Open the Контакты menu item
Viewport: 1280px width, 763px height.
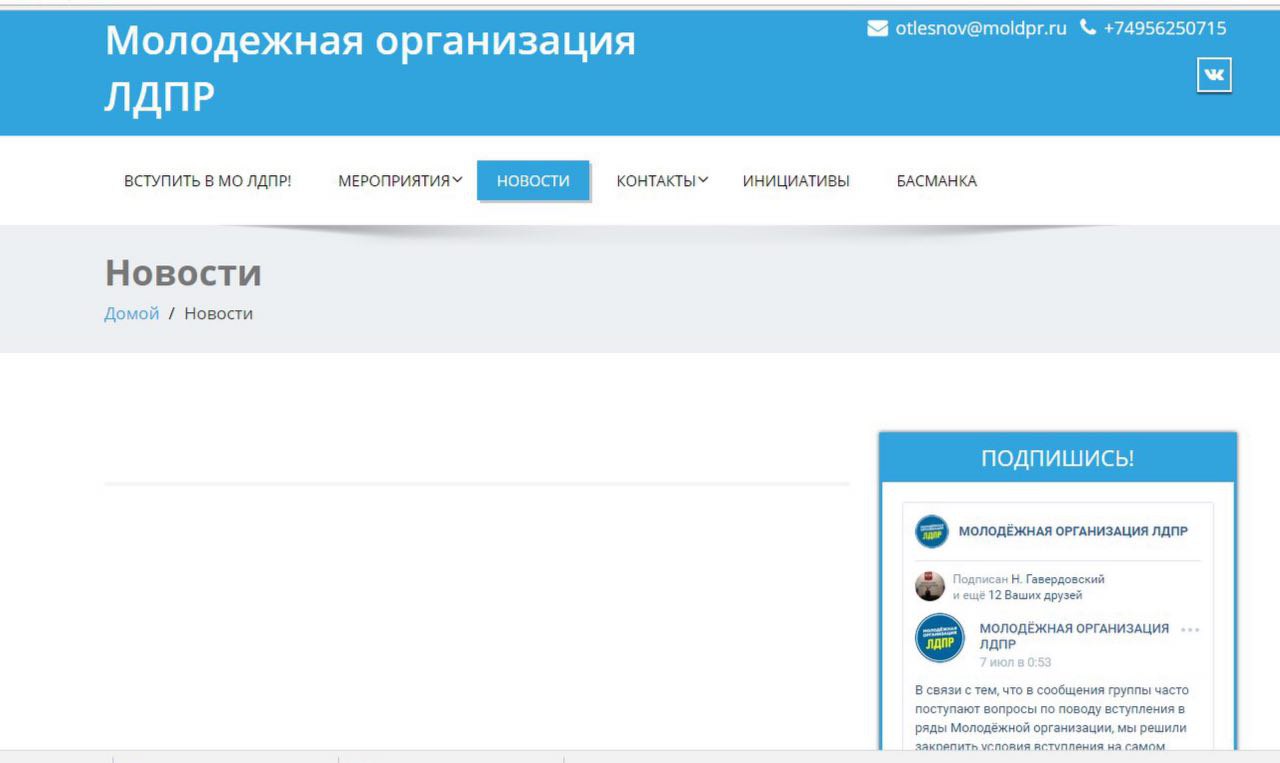[656, 181]
